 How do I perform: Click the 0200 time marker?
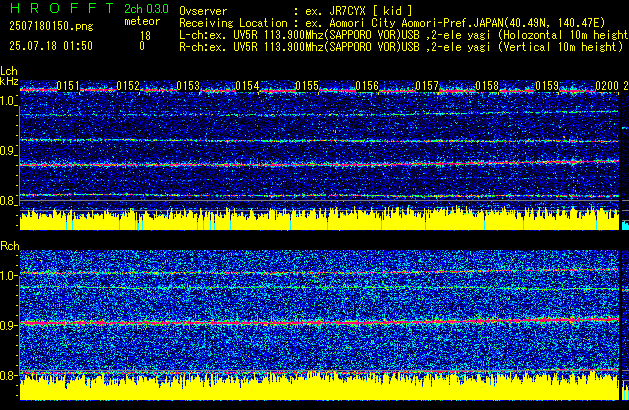tap(607, 86)
